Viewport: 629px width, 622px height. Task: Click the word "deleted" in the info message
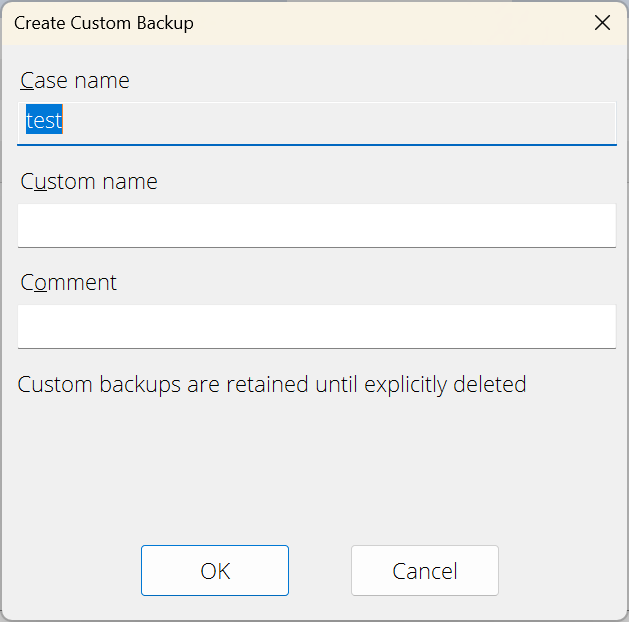489,384
